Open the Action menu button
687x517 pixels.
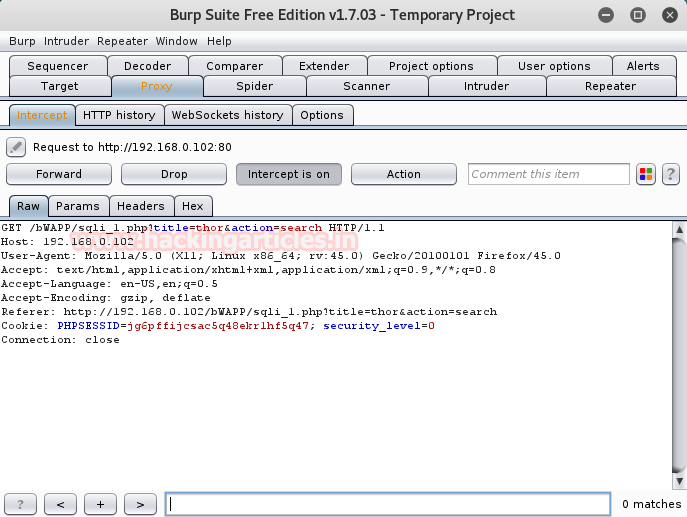[x=404, y=174]
